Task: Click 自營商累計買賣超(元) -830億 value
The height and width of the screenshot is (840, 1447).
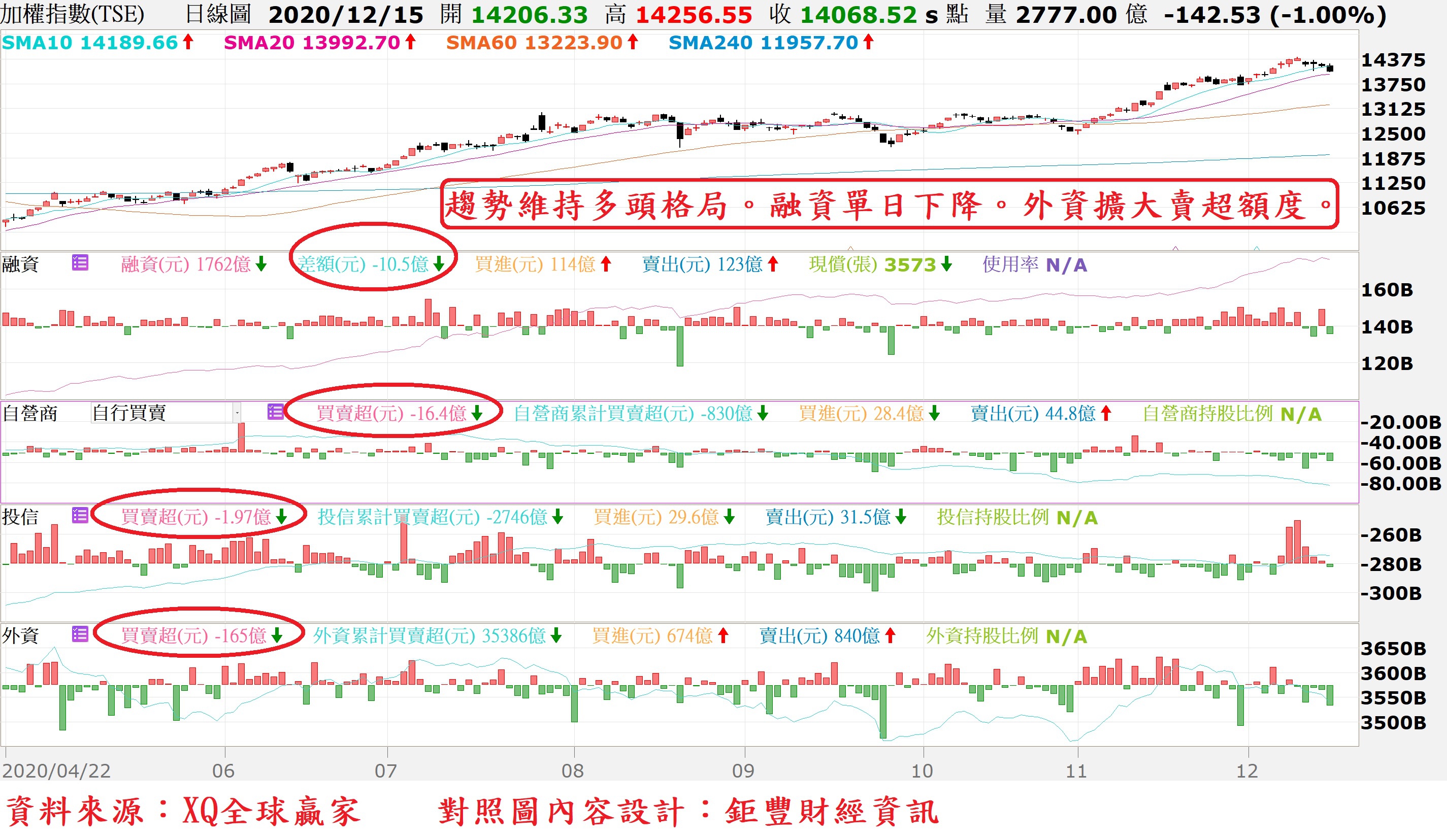Action: tap(633, 413)
